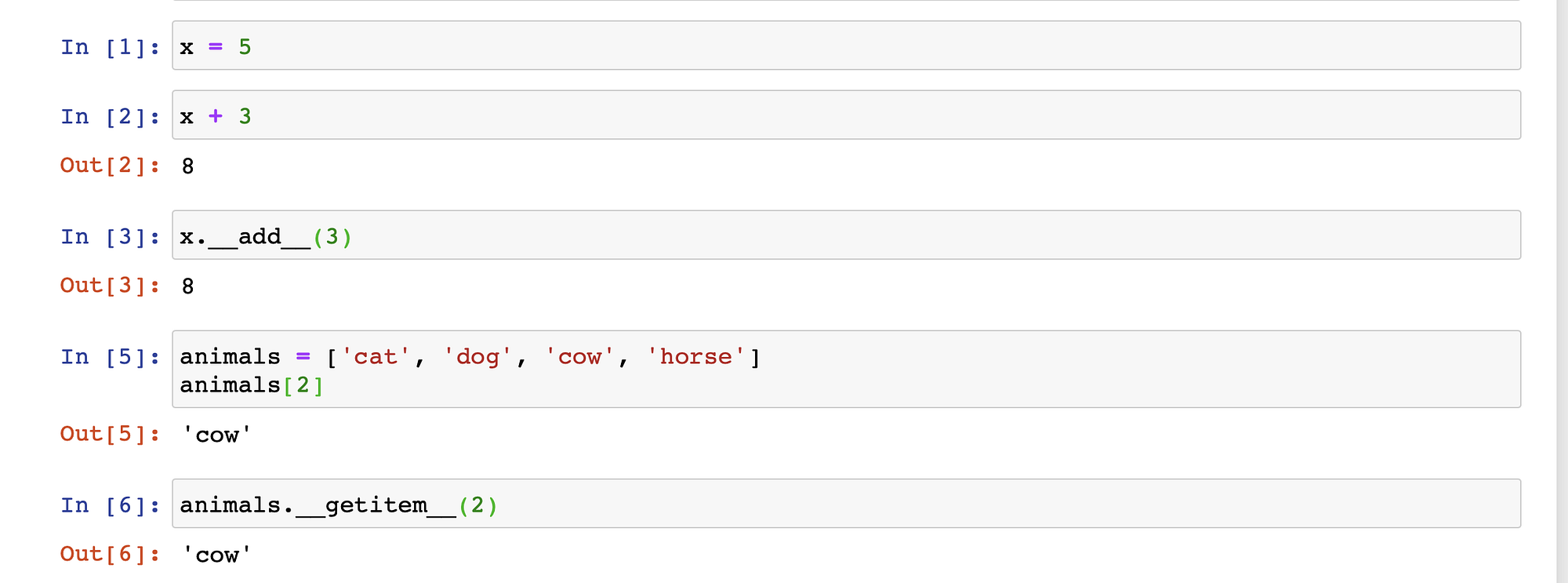Viewport: 1568px width, 583px height.
Task: Click the 'cow' result of Out[6]
Action: point(216,555)
